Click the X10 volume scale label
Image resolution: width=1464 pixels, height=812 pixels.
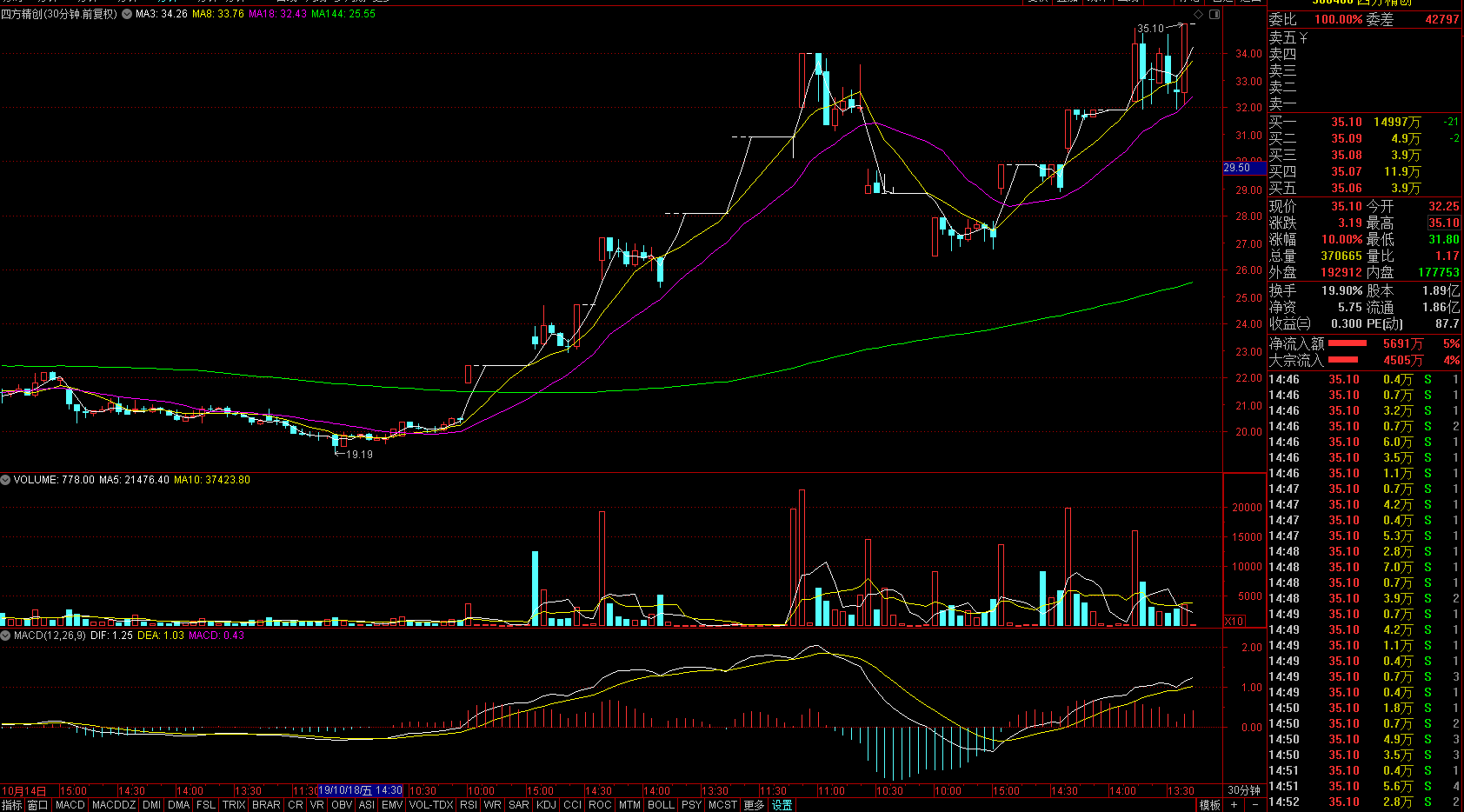coord(1234,621)
